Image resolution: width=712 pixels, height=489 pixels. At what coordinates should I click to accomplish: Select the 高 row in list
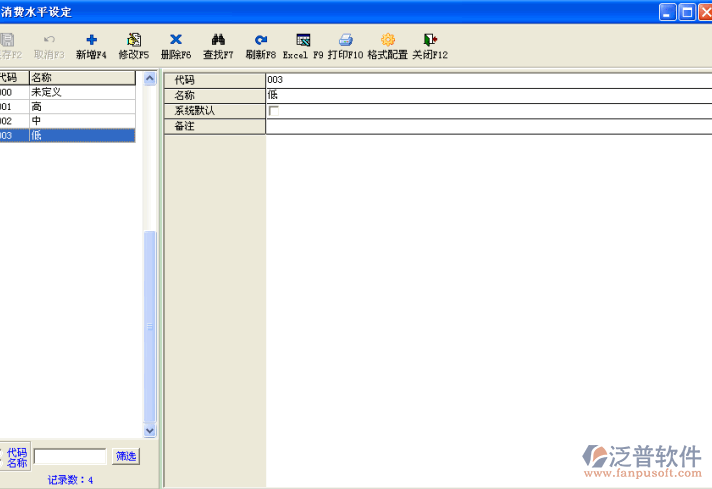pos(80,106)
